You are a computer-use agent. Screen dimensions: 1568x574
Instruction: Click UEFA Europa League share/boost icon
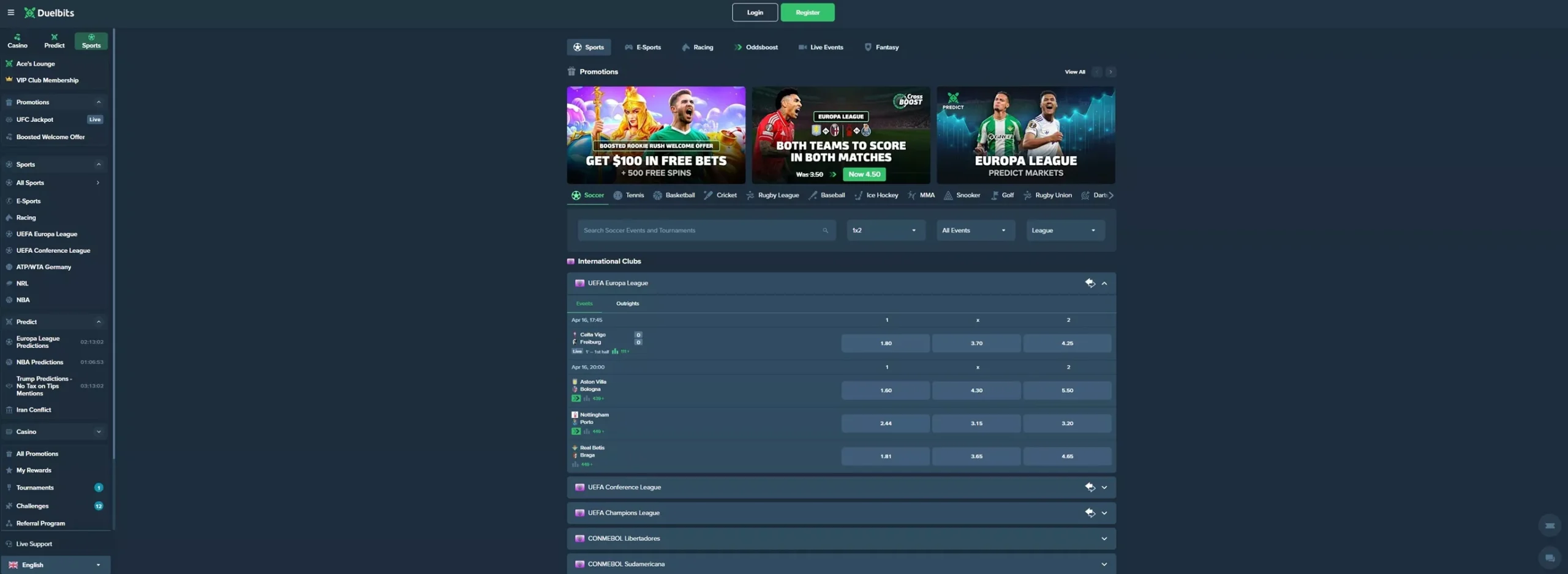coord(1090,282)
